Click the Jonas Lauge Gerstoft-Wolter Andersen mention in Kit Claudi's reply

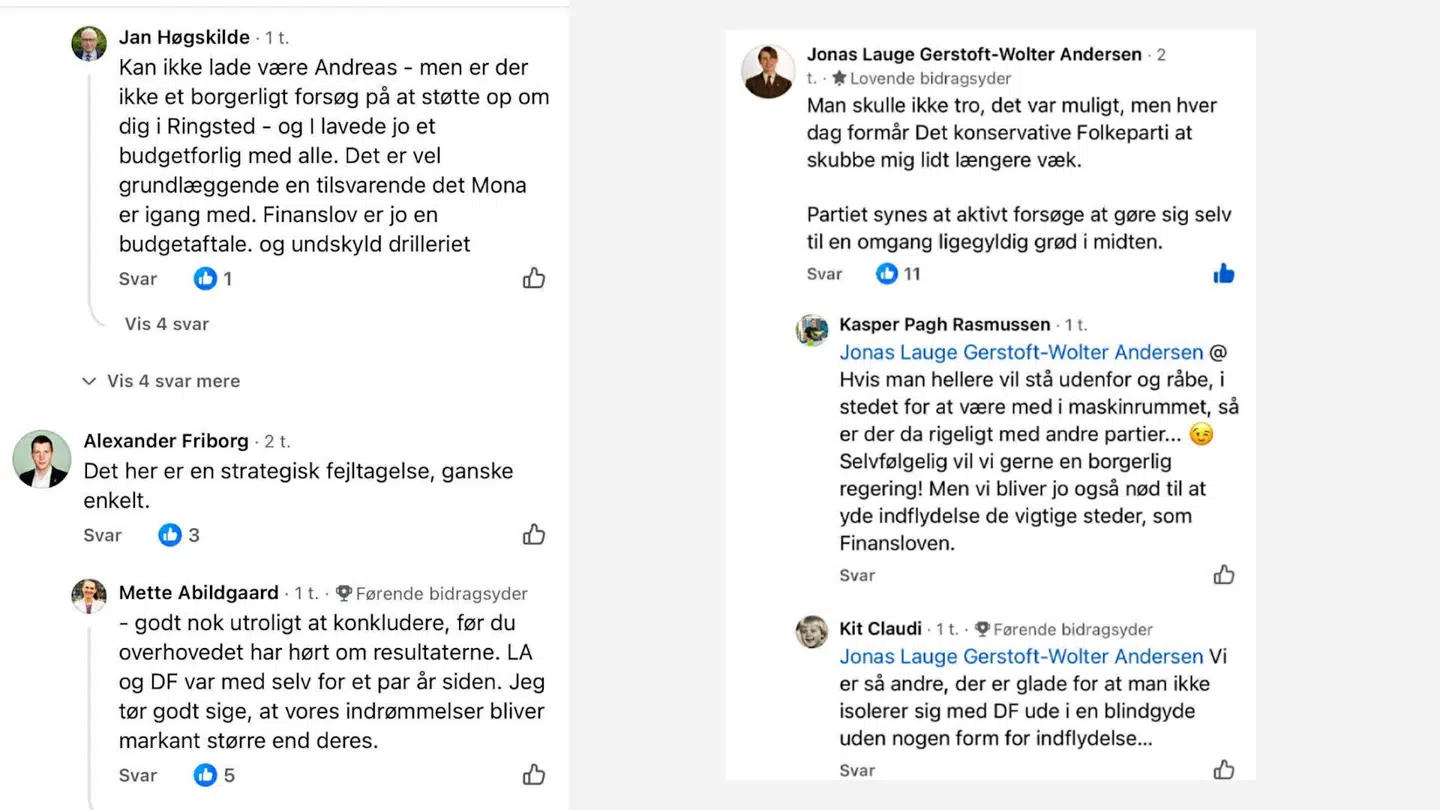tap(1020, 656)
